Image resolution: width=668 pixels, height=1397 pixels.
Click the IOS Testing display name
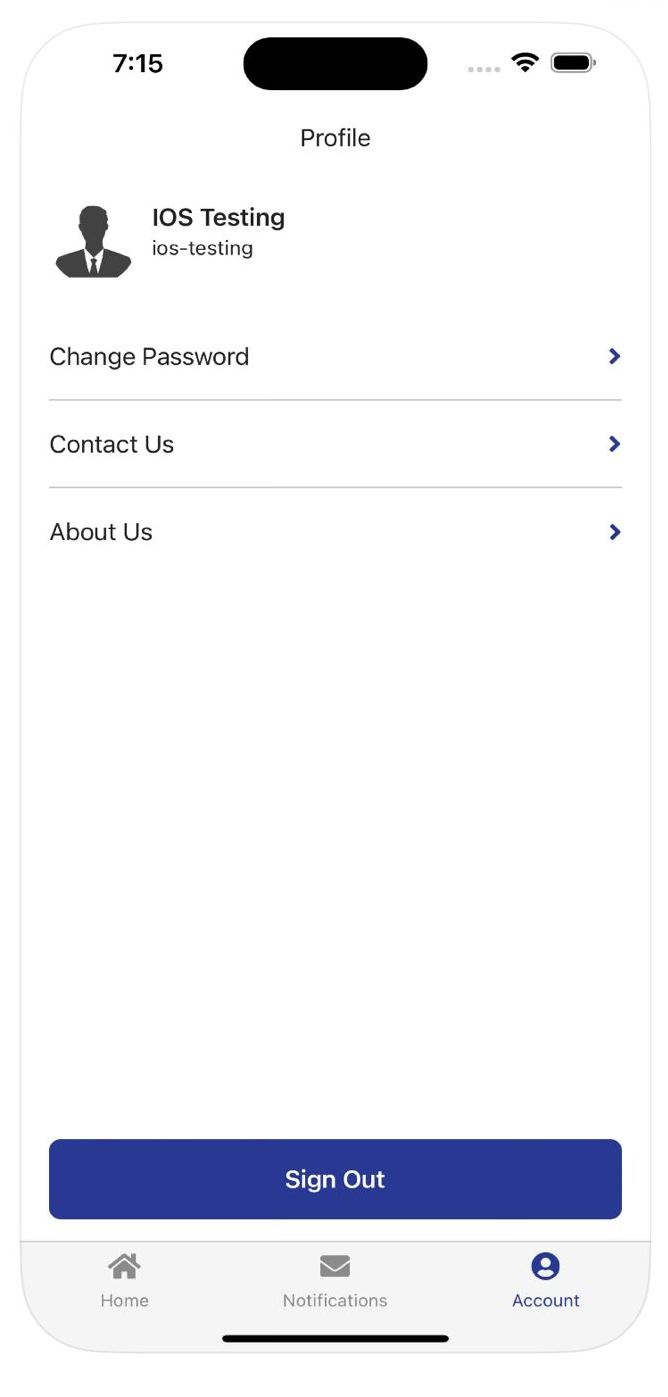pos(218,217)
